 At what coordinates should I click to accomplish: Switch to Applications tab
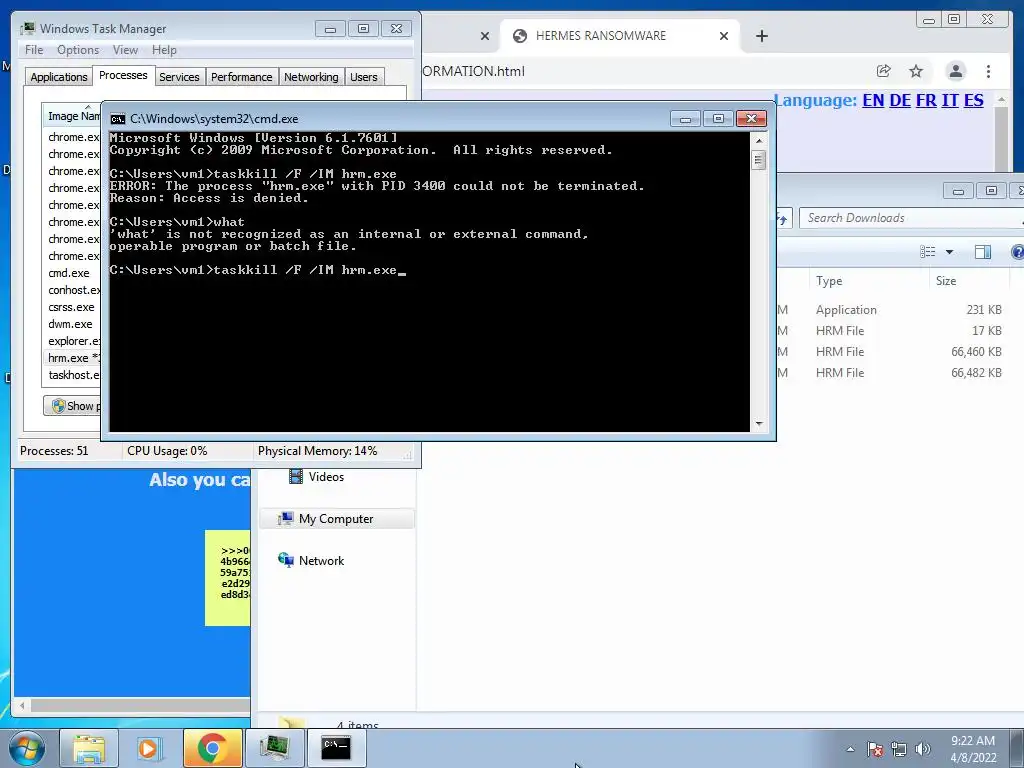coord(59,77)
